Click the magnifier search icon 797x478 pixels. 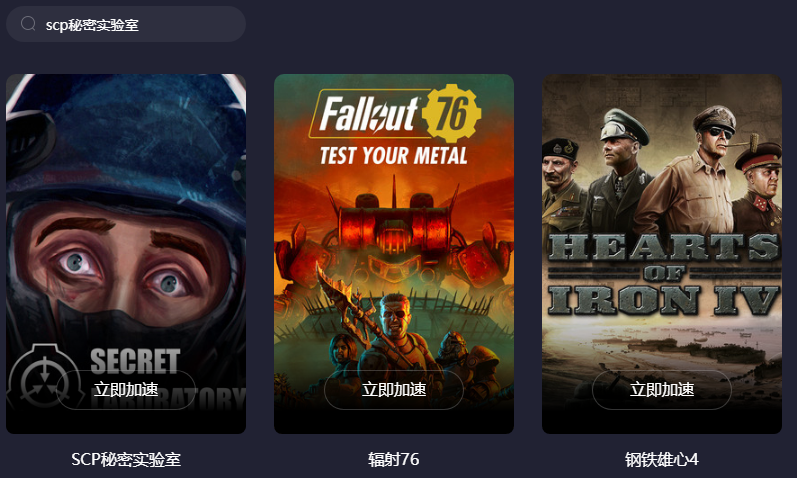[28, 23]
